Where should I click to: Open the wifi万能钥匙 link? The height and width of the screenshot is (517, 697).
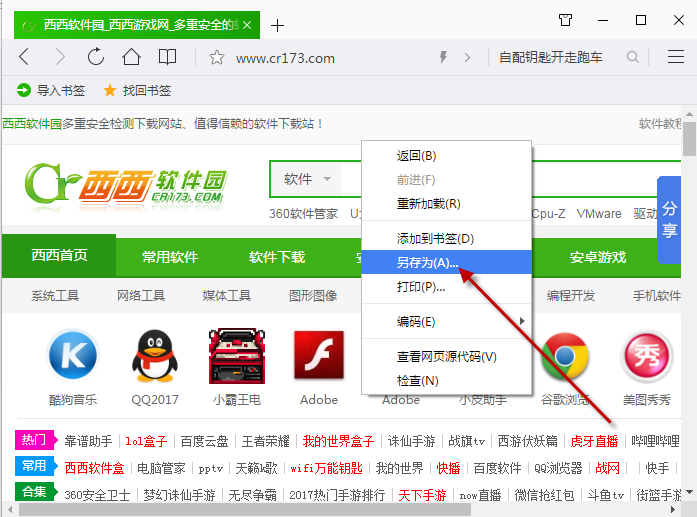tap(326, 468)
